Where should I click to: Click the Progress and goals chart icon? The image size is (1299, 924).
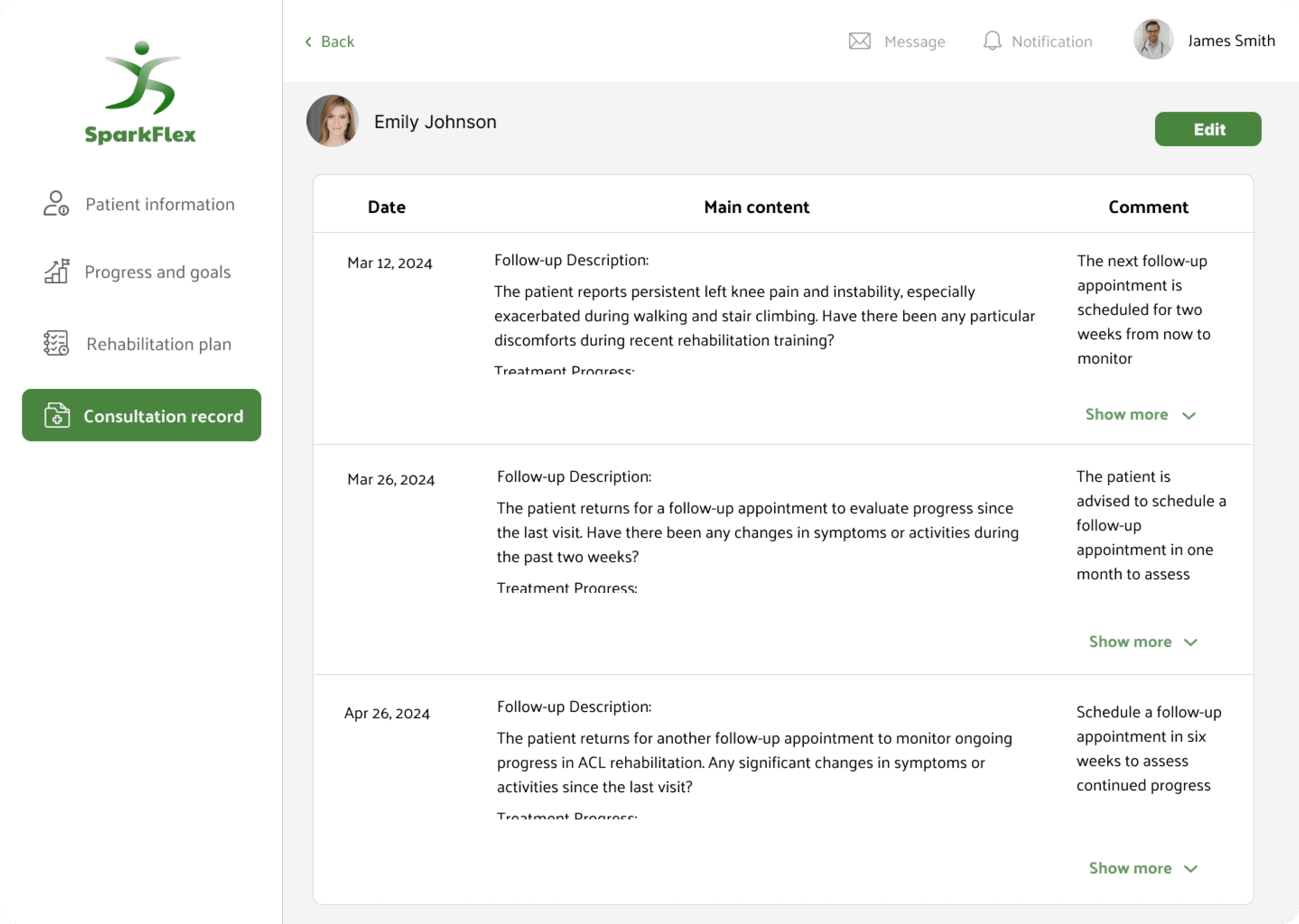[x=56, y=271]
